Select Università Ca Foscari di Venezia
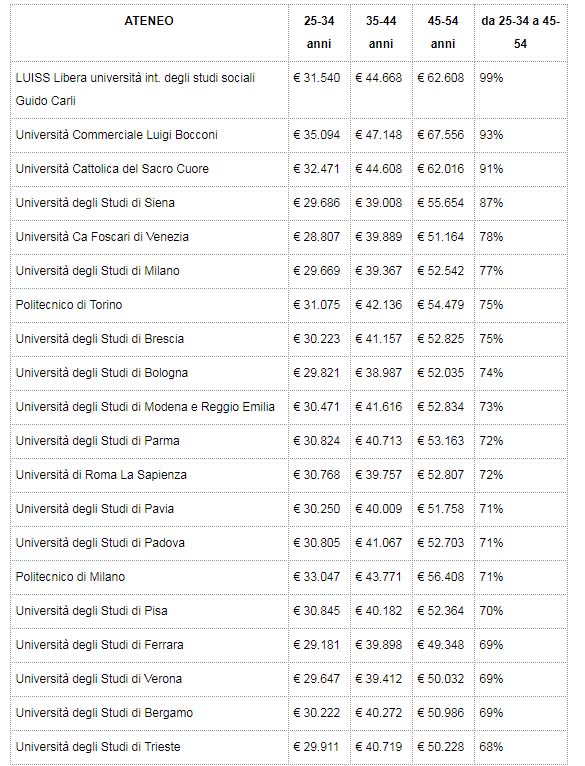 click(x=102, y=237)
